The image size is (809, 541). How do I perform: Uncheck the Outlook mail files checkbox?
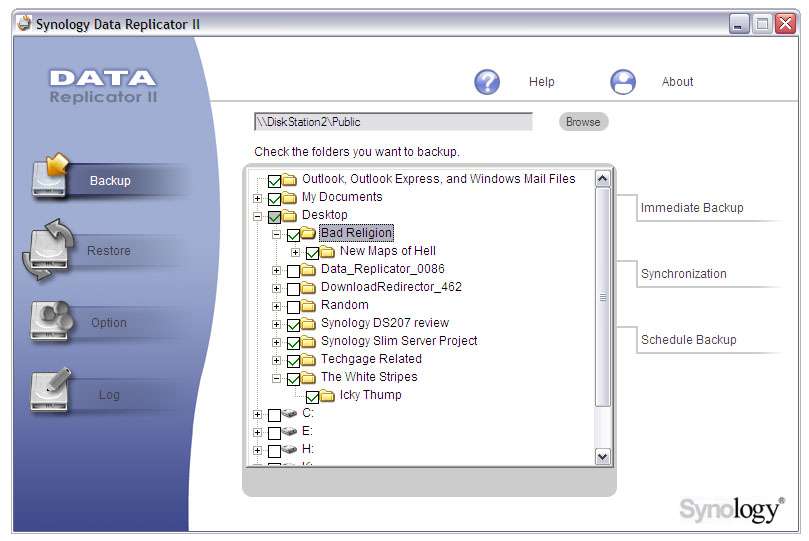click(x=274, y=181)
